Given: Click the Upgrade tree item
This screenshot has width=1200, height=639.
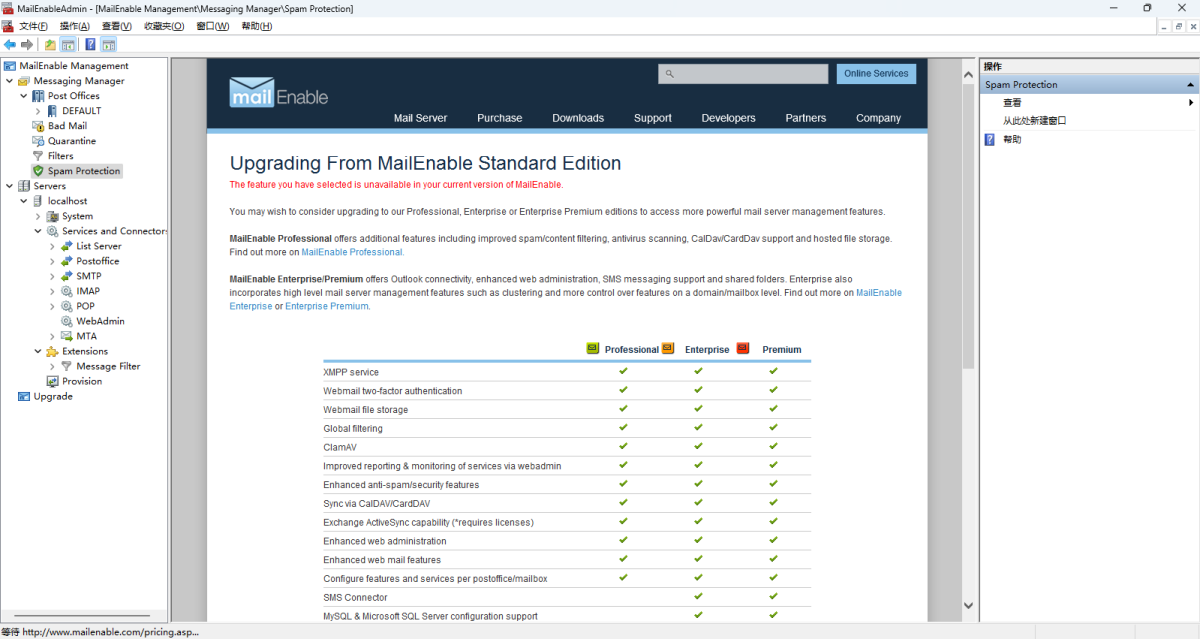Looking at the screenshot, I should tap(52, 396).
